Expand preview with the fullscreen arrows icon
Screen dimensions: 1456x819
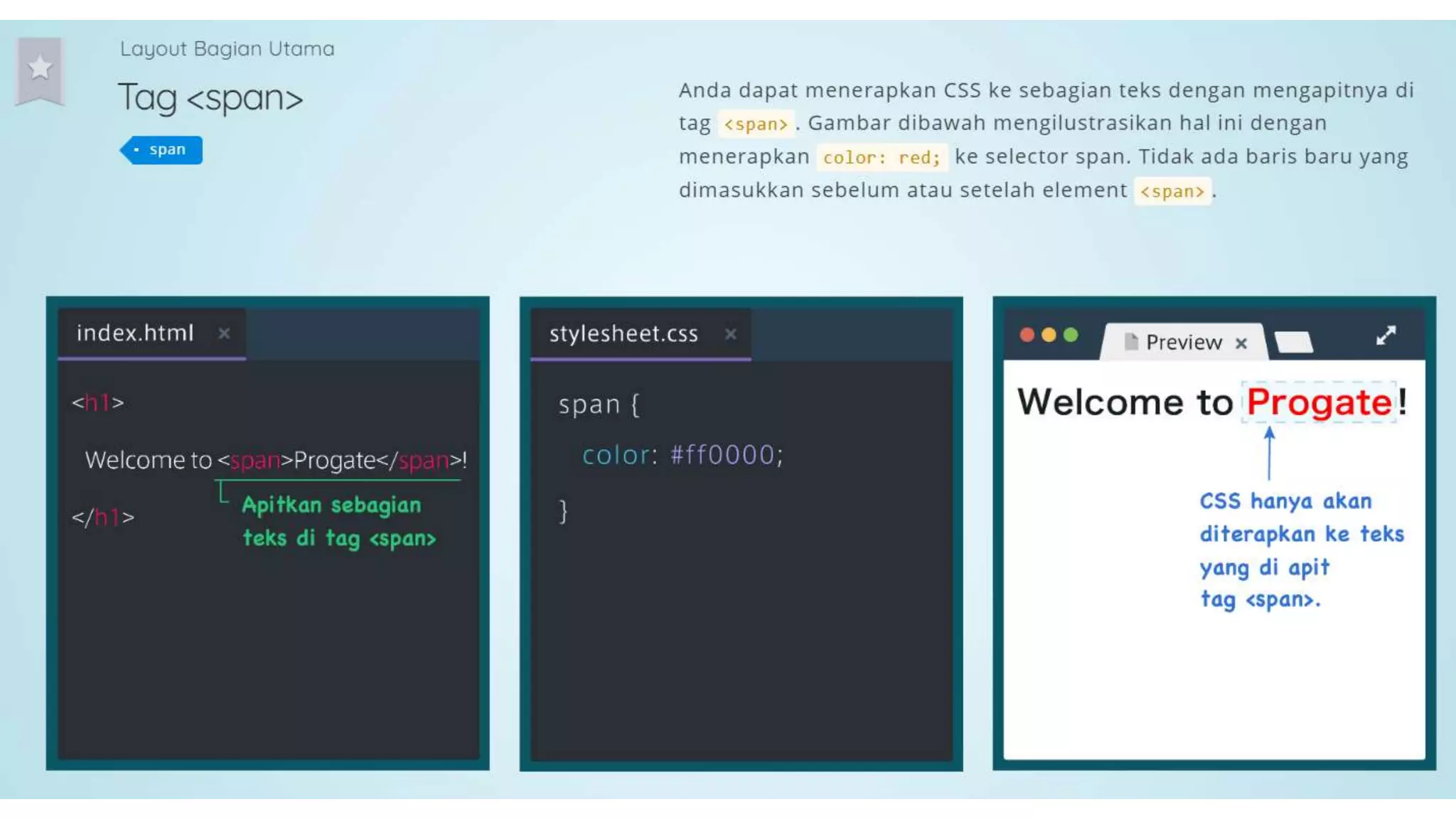click(x=1386, y=336)
